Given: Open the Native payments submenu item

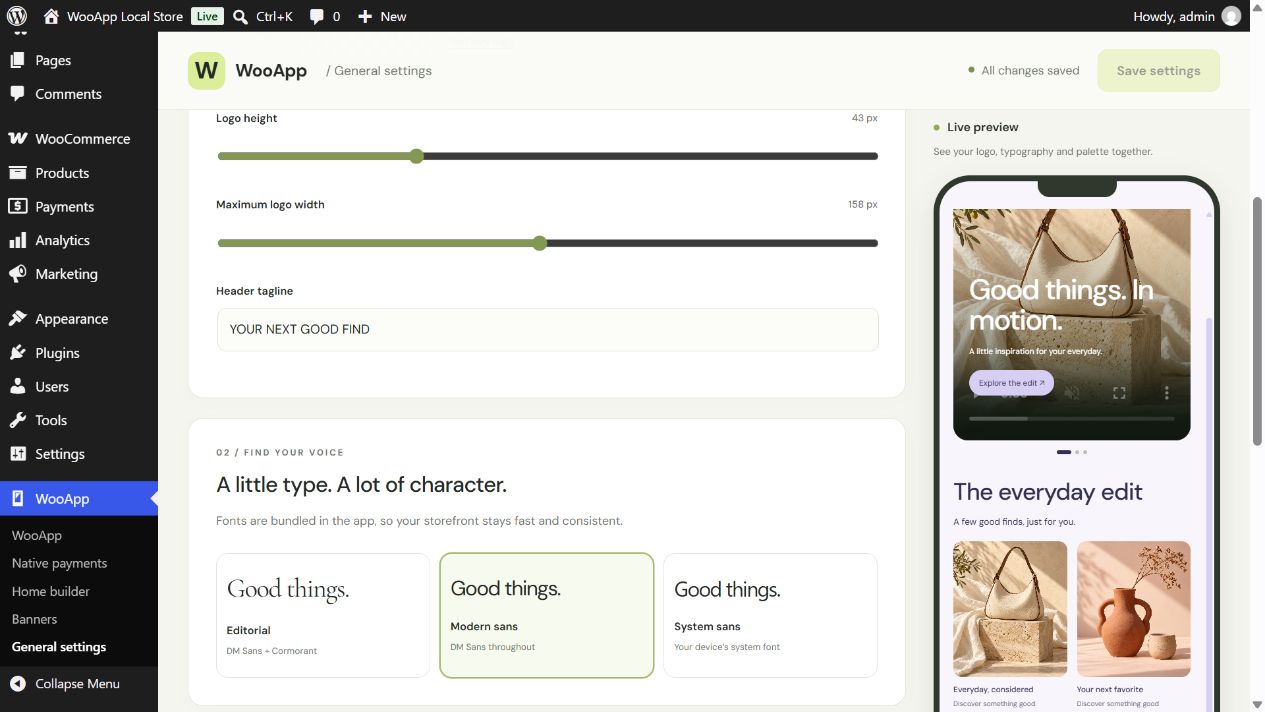Looking at the screenshot, I should pos(59,563).
